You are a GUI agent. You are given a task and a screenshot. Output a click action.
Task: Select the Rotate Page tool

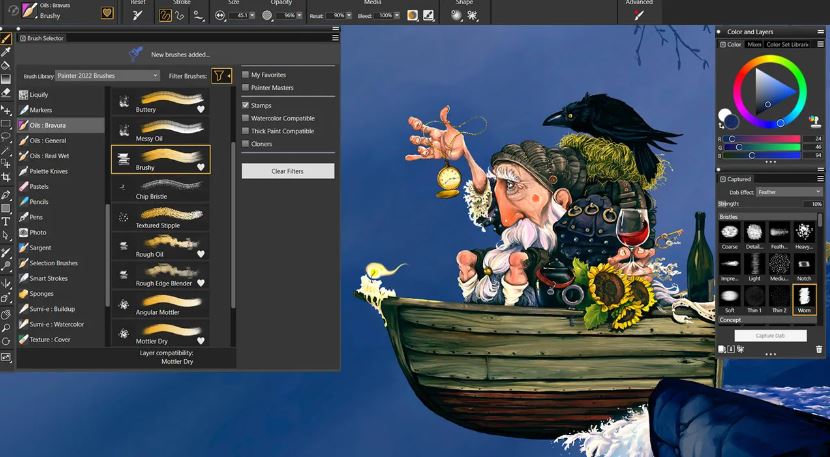tap(6, 342)
